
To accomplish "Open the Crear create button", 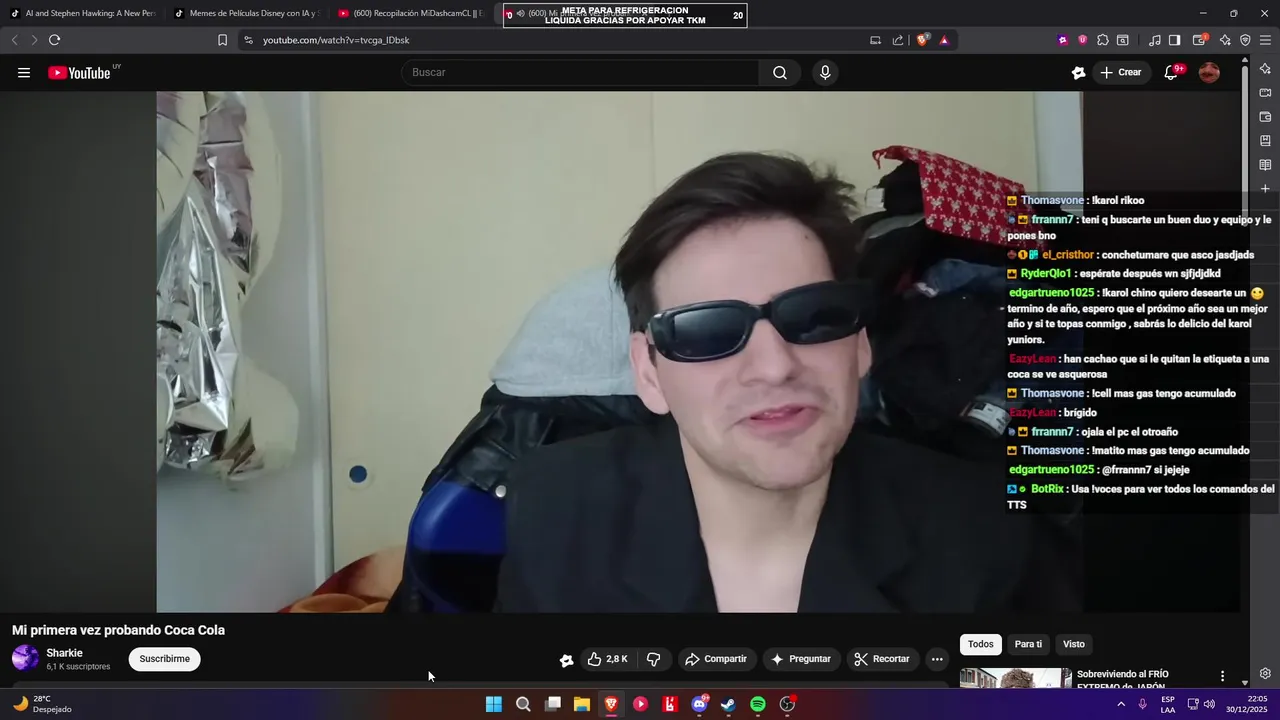I will [x=1120, y=72].
